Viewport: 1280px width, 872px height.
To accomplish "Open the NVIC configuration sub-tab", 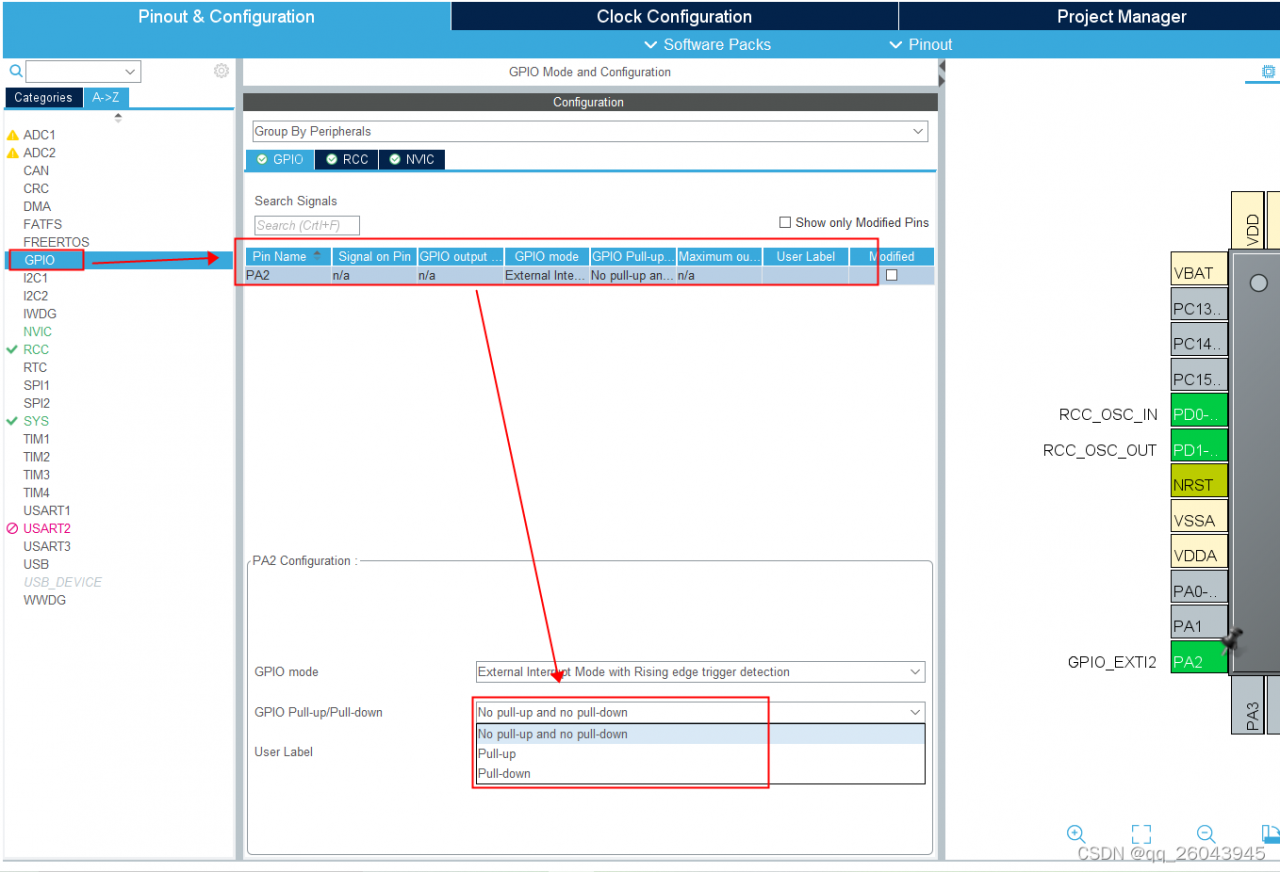I will tap(412, 159).
